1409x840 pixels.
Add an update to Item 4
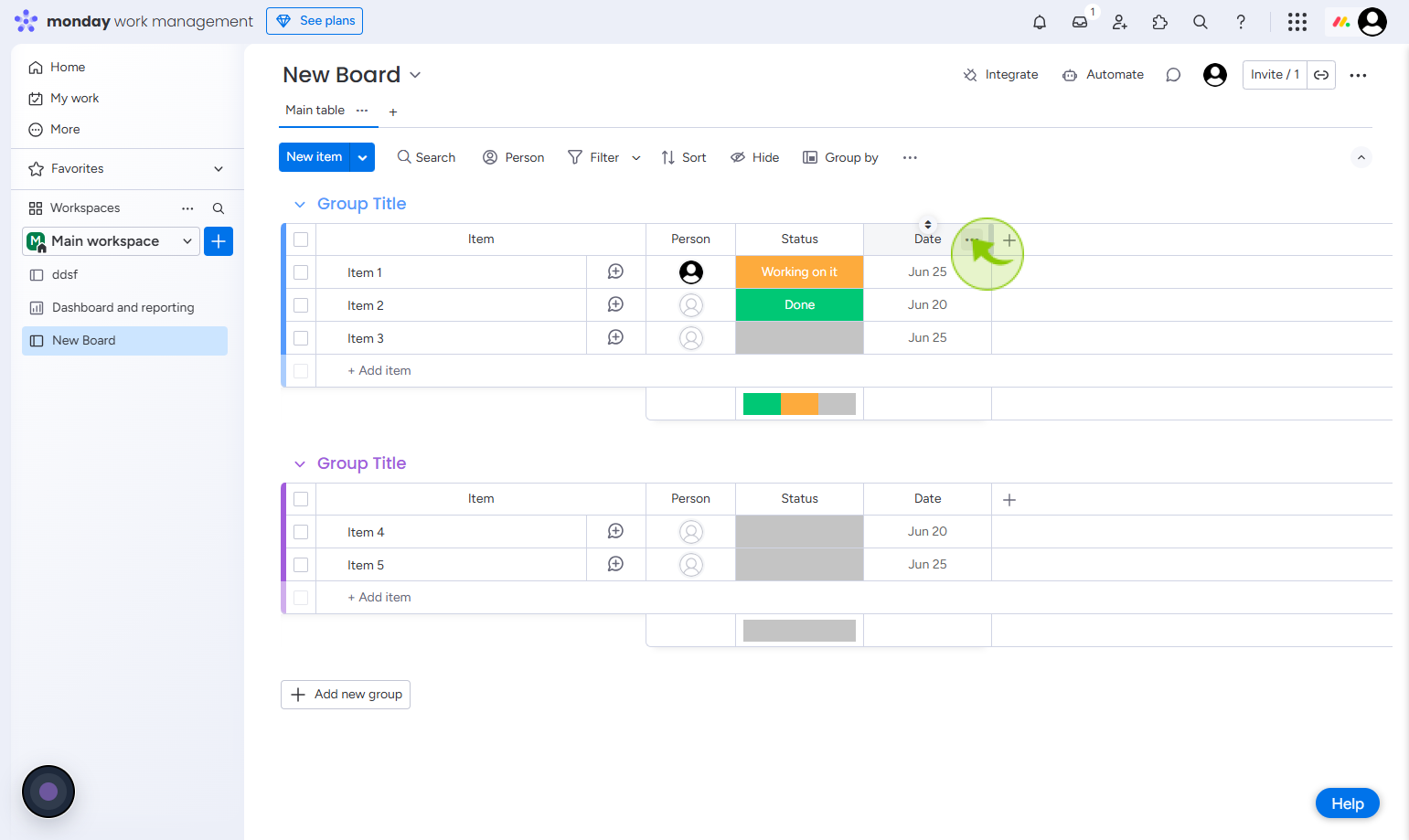coord(616,531)
